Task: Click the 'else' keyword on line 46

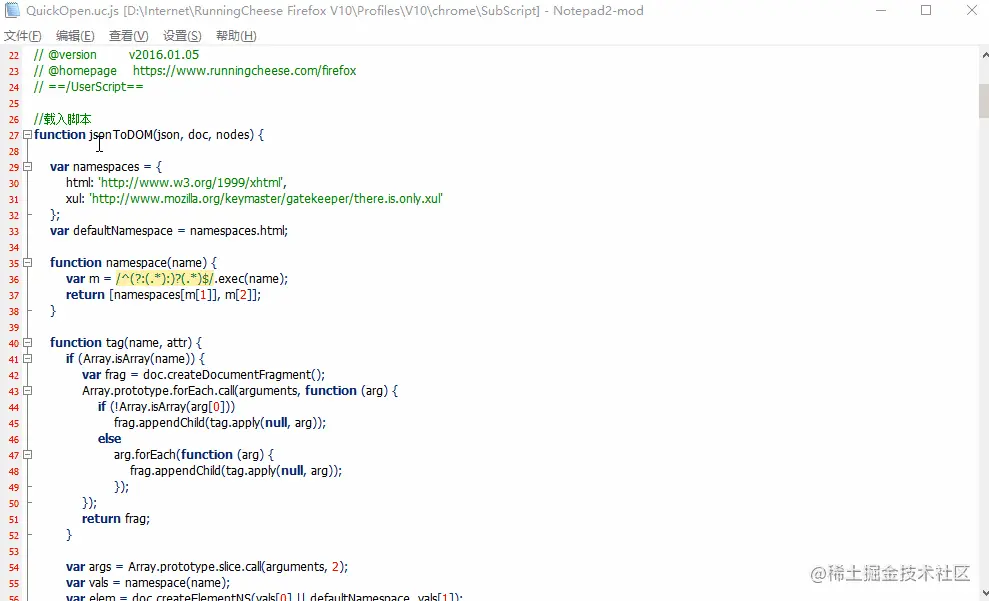Action: [x=110, y=439]
